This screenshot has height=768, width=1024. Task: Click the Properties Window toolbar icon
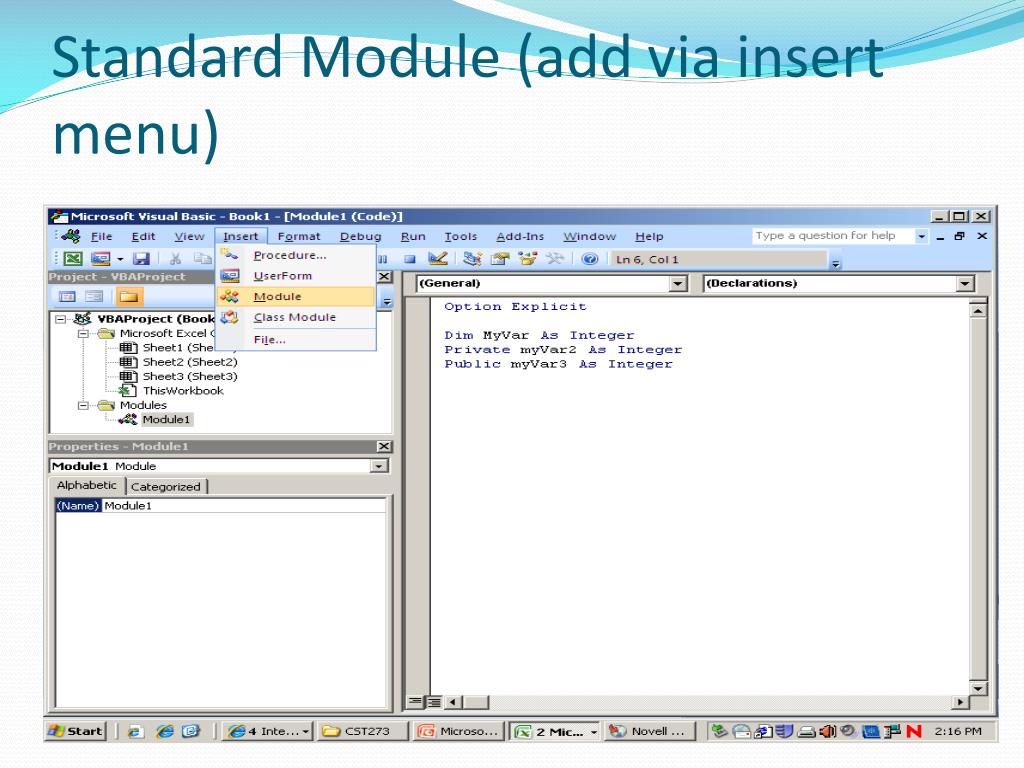pyautogui.click(x=500, y=259)
